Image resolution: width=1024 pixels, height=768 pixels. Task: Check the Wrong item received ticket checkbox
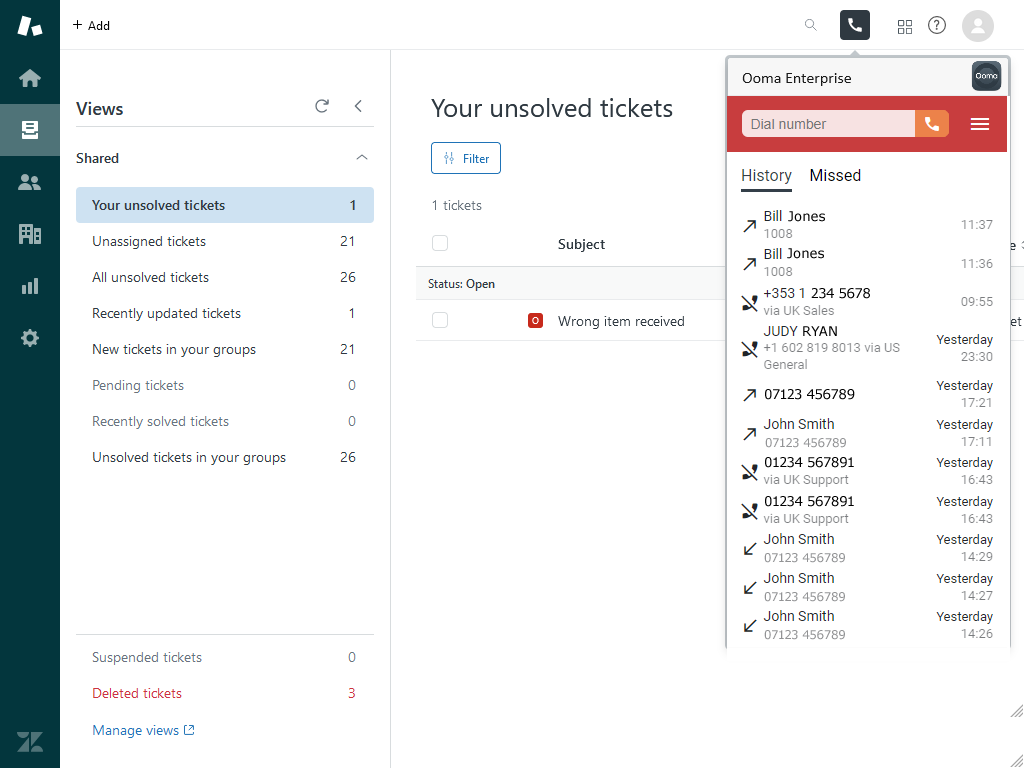tap(440, 320)
